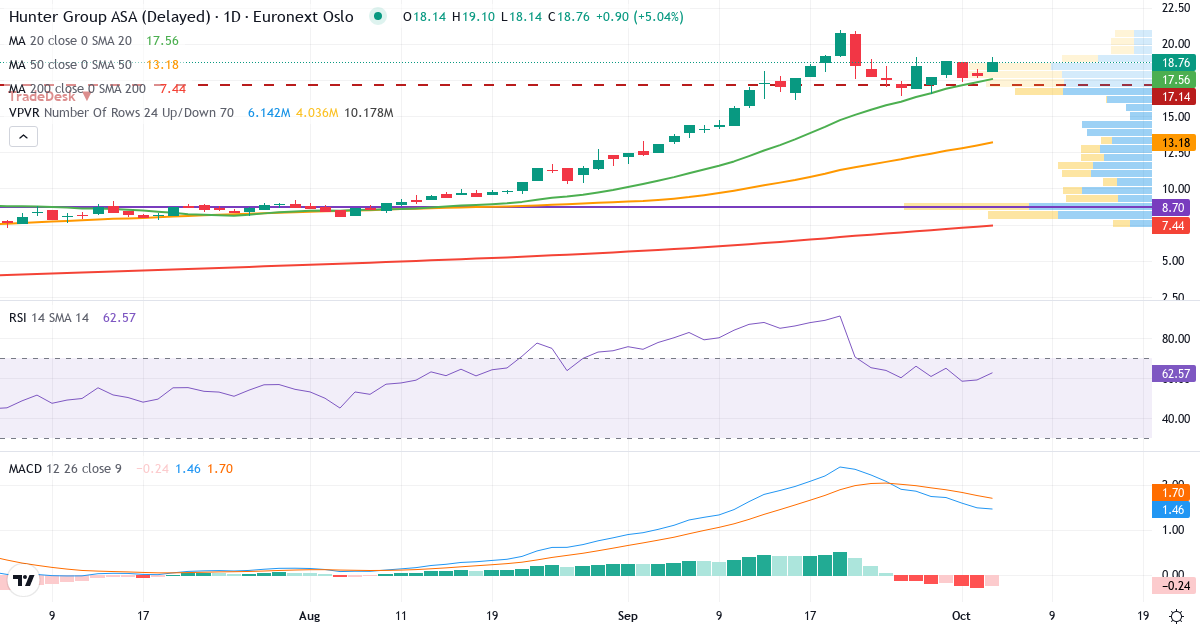Click the TradingView logo icon

[24, 580]
